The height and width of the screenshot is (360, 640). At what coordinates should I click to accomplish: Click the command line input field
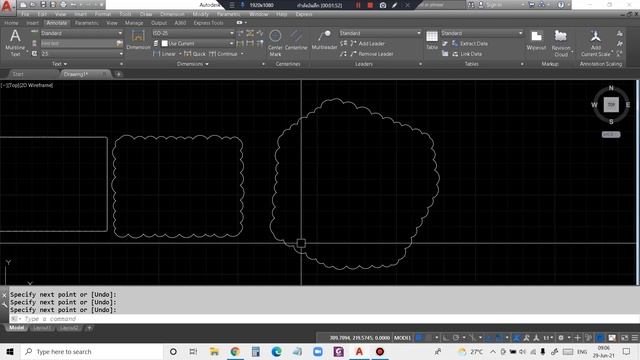[324, 319]
